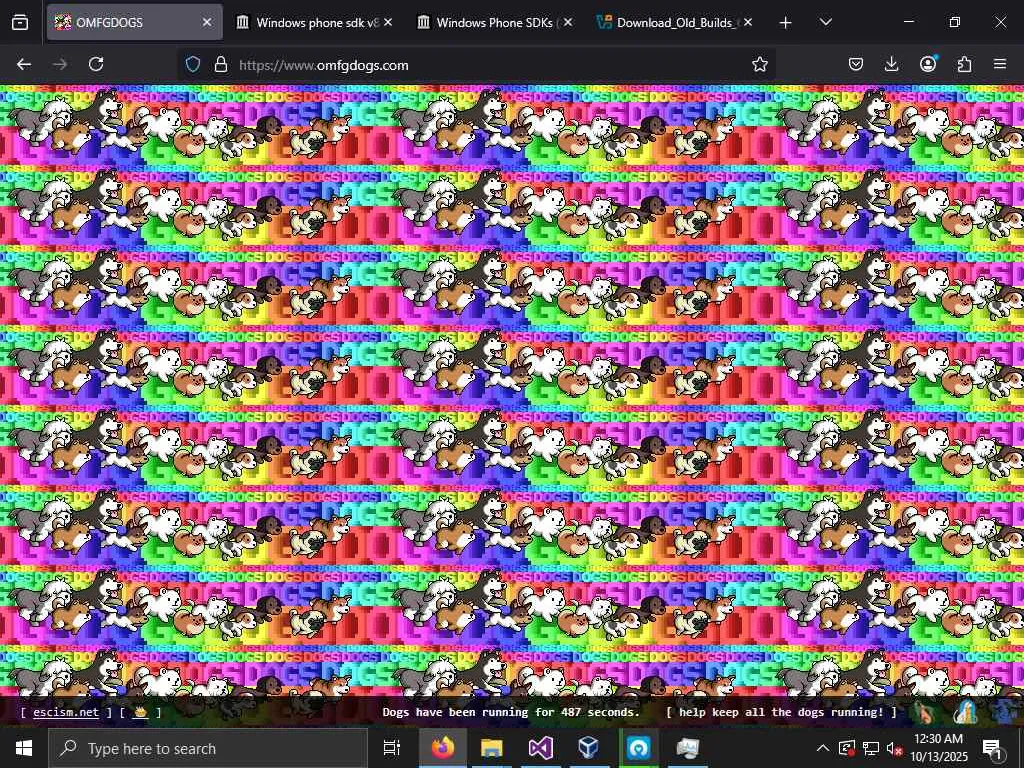Open the network tray icon
This screenshot has width=1024, height=768.
[871, 748]
